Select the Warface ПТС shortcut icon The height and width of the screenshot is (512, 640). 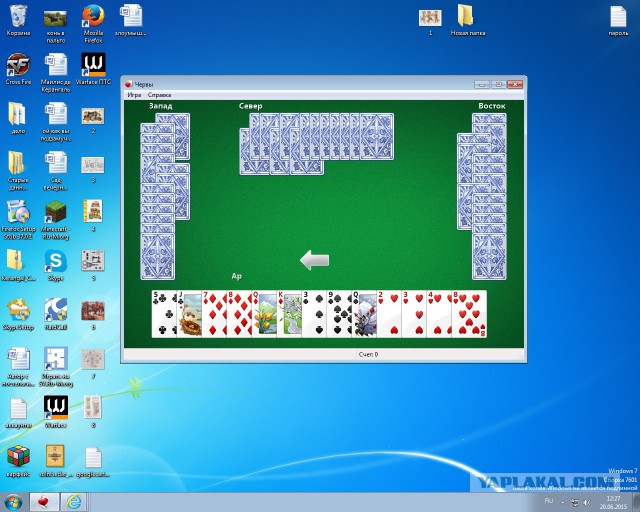(x=93, y=69)
